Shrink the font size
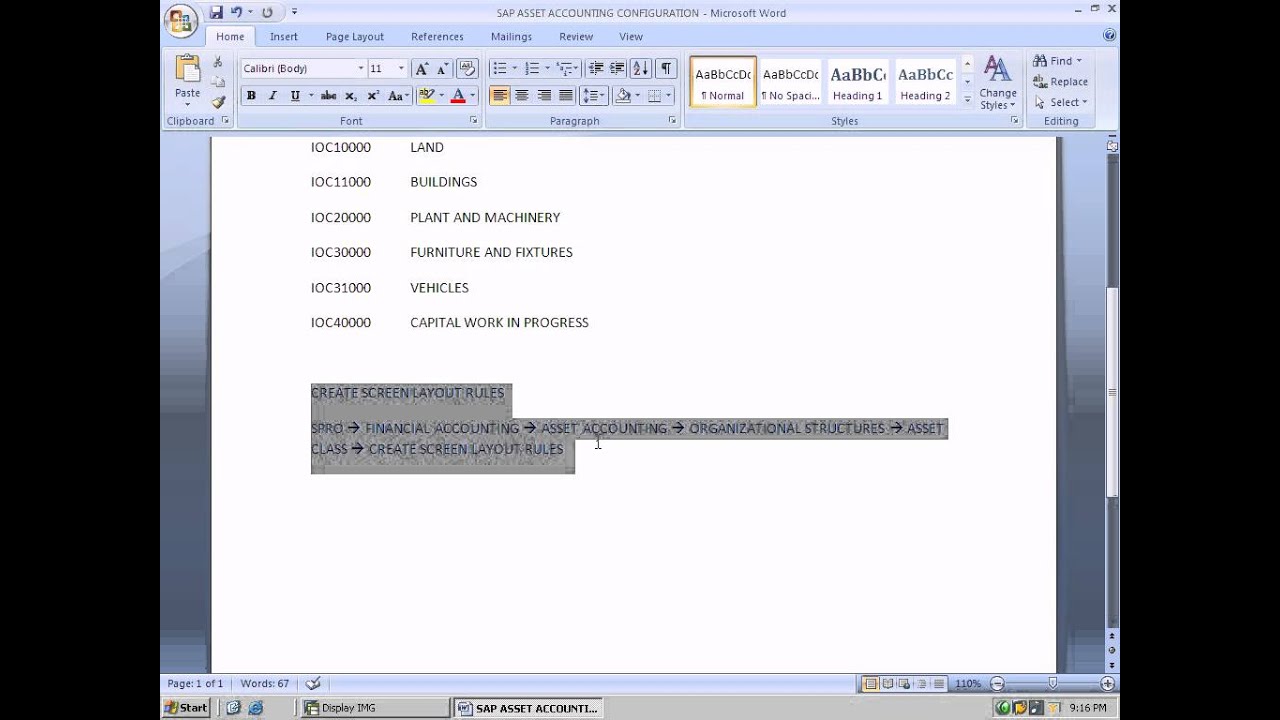Viewport: 1280px width, 720px height. tap(441, 69)
